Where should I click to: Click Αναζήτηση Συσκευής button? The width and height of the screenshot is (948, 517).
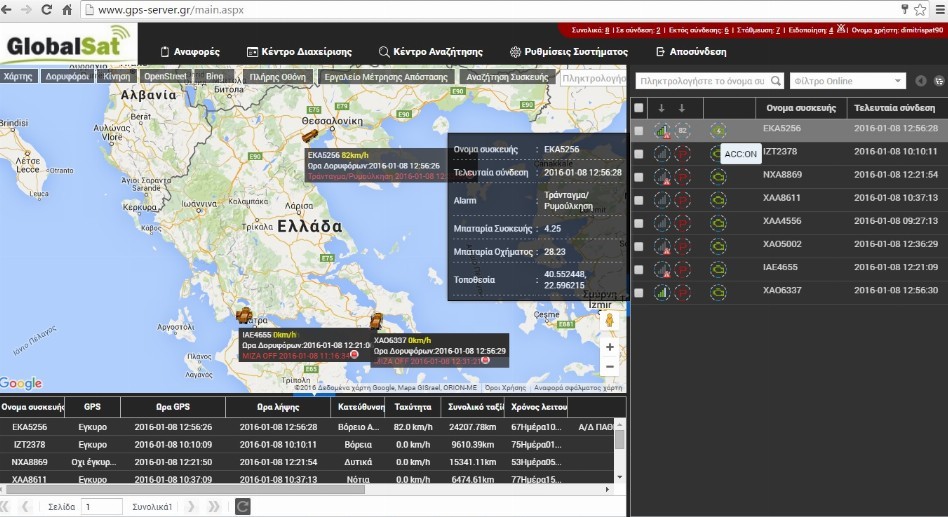click(x=507, y=77)
